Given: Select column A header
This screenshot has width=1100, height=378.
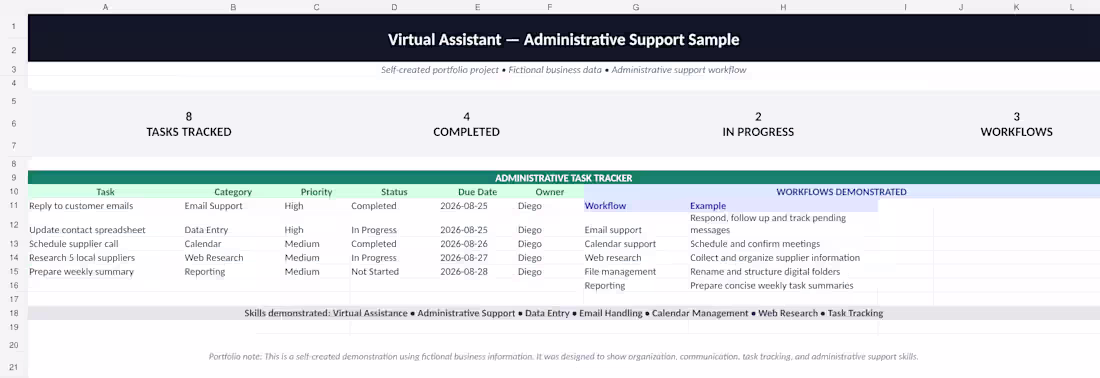Looking at the screenshot, I should tap(105, 7).
